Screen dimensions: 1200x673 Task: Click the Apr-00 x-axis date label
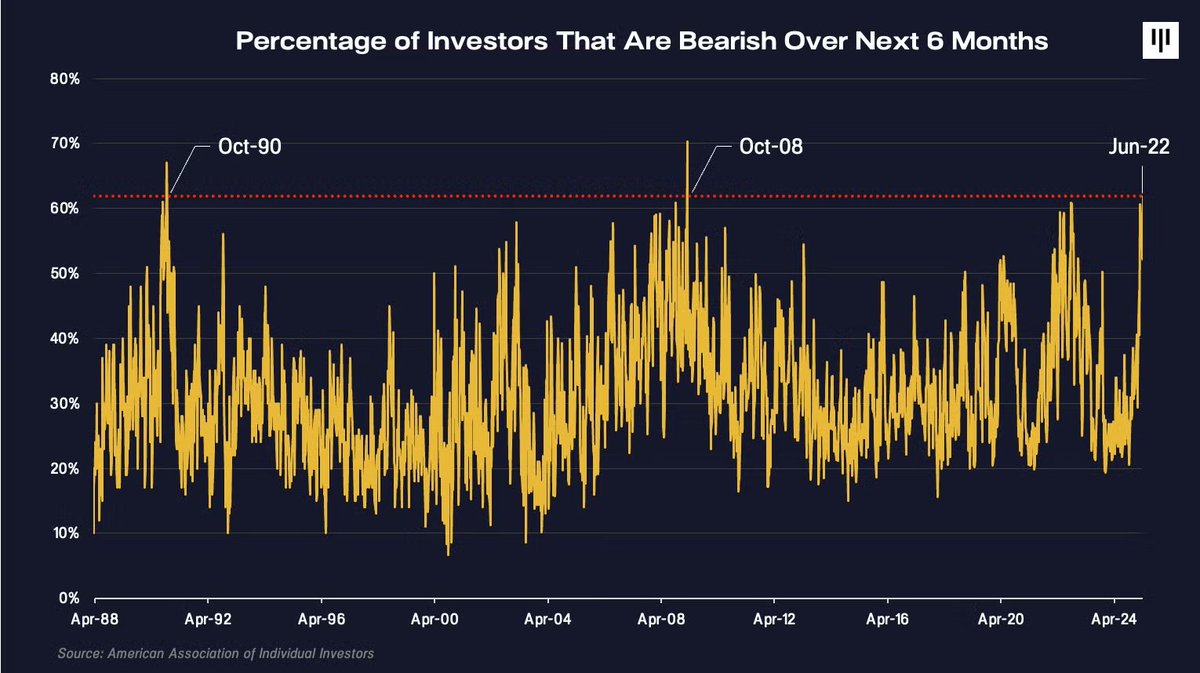point(435,619)
